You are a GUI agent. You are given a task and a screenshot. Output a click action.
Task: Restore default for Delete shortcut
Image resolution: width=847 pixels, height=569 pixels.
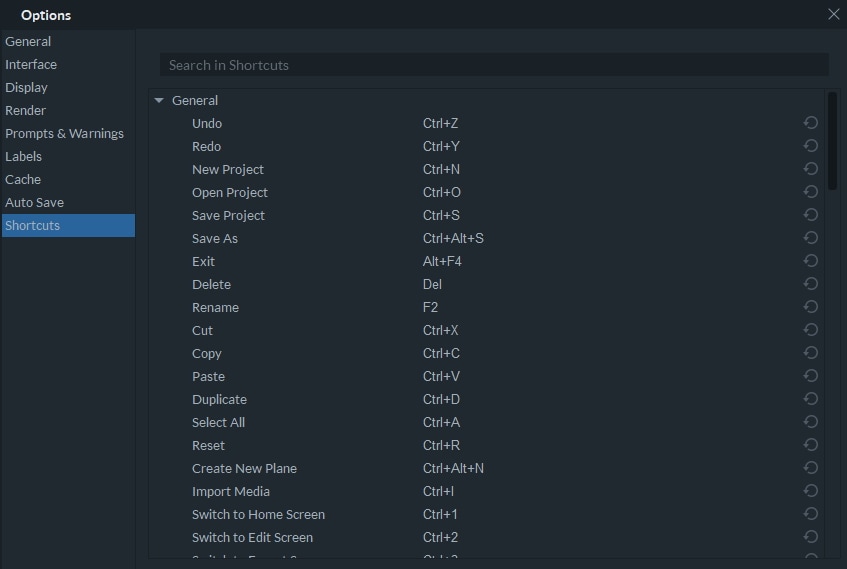coord(811,284)
